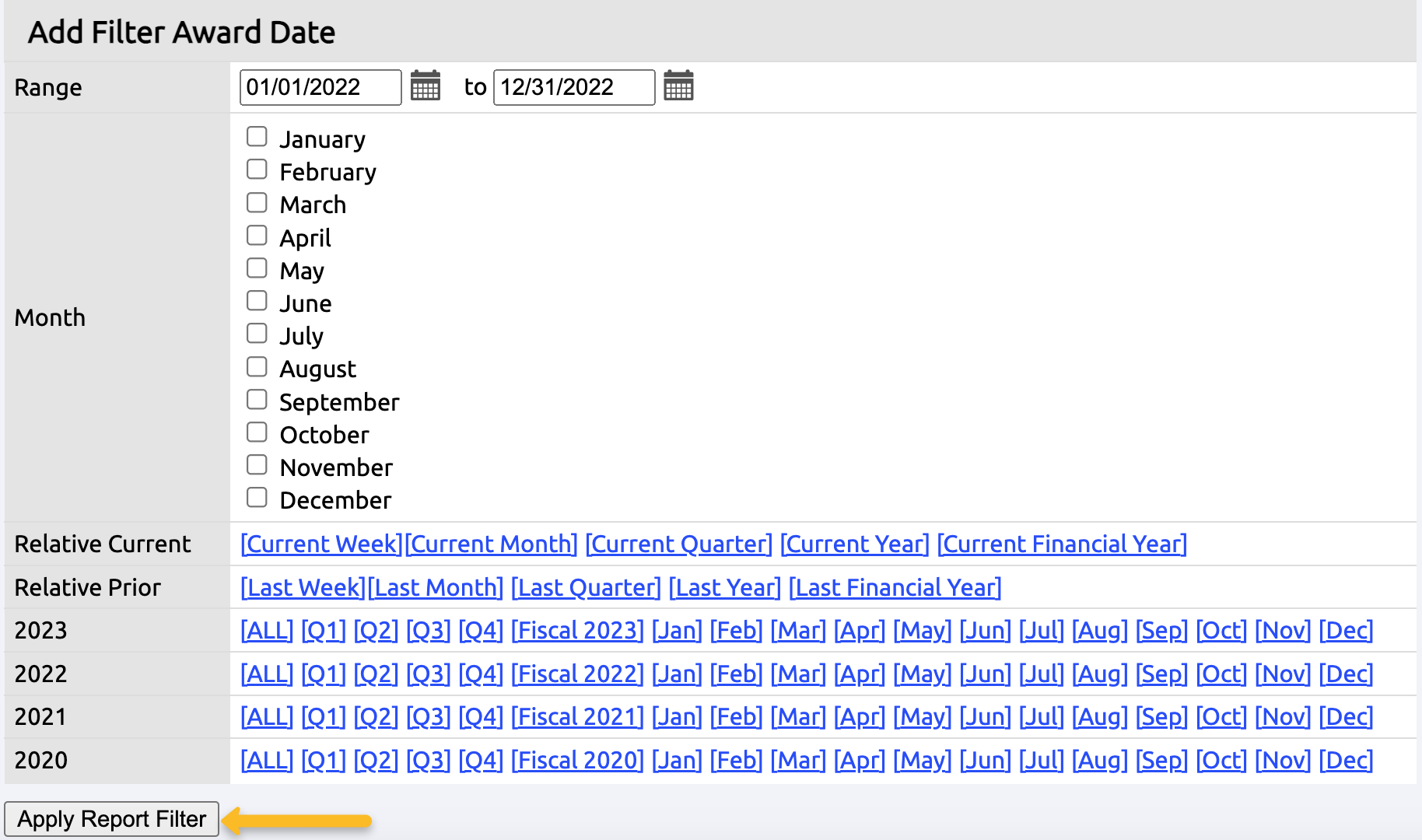The image size is (1422, 840).
Task: Click the Last Quarter link
Action: pyautogui.click(x=586, y=587)
